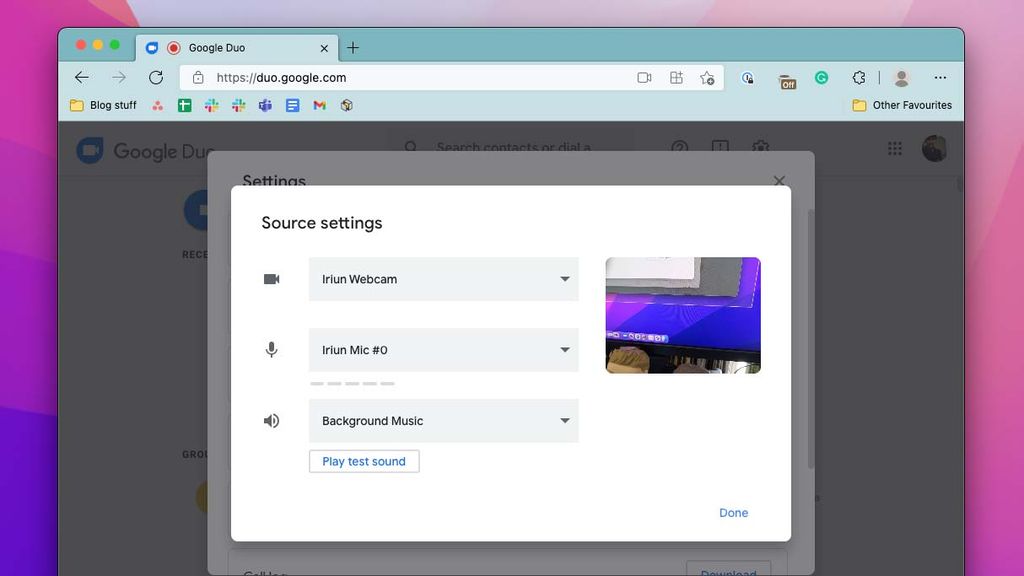The width and height of the screenshot is (1024, 576).
Task: Click Done to save source settings
Action: click(733, 512)
